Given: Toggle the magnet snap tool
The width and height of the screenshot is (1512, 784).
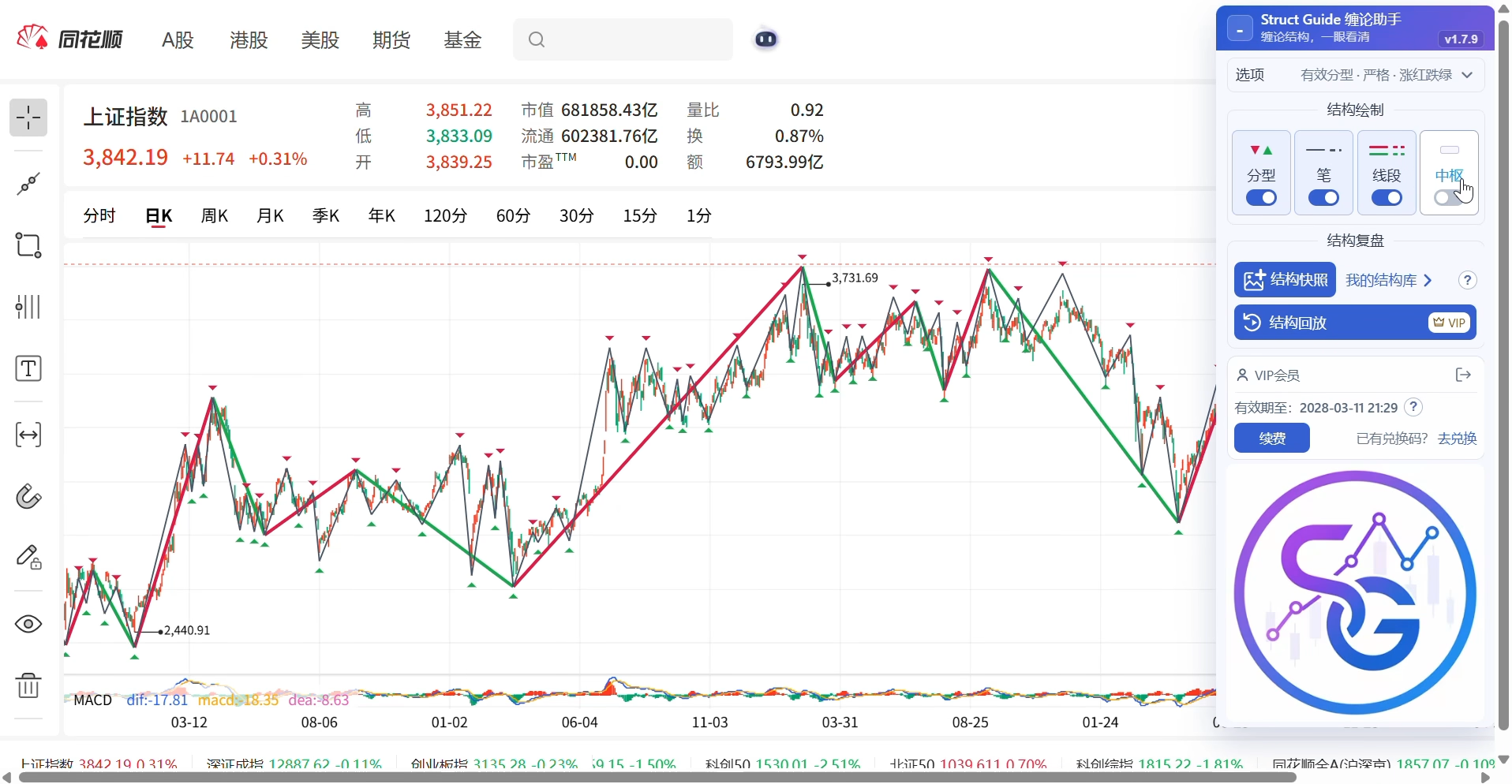Looking at the screenshot, I should (x=28, y=496).
